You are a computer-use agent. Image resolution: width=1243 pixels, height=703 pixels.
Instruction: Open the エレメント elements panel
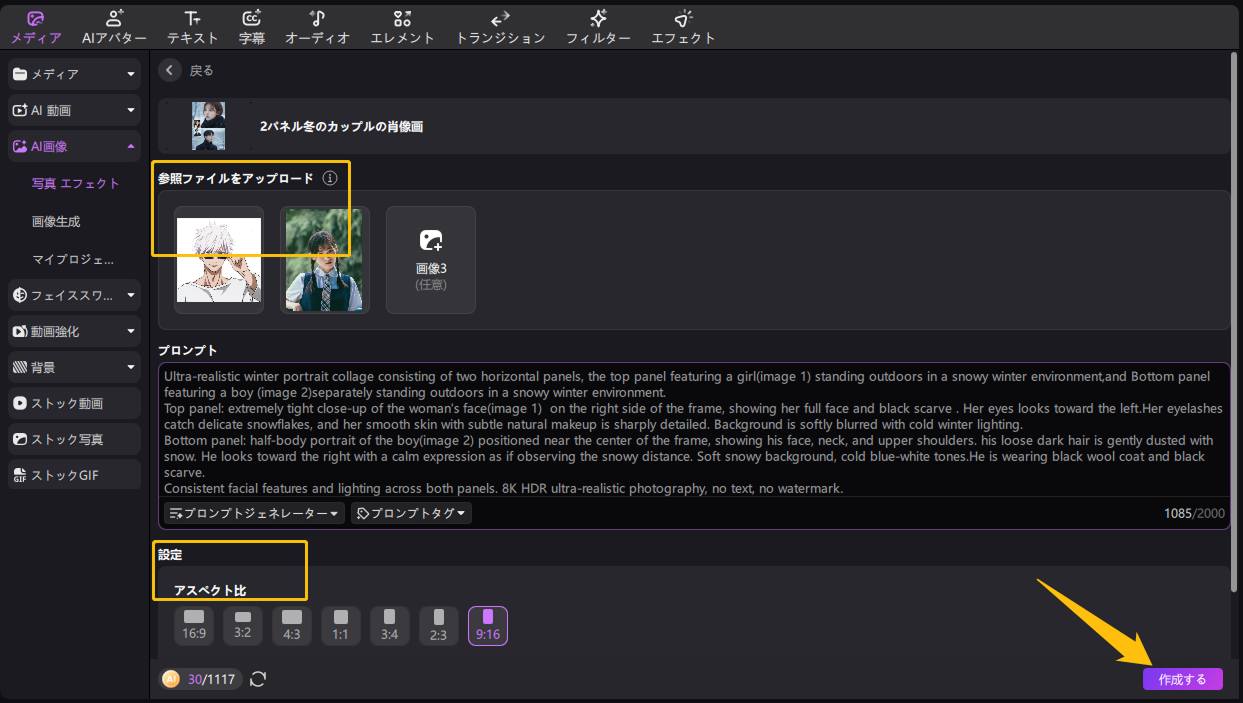(x=402, y=27)
